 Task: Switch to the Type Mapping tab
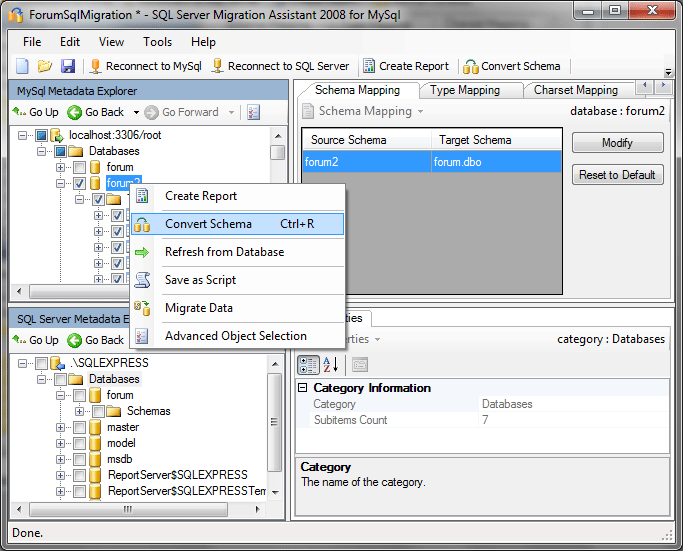pyautogui.click(x=464, y=90)
